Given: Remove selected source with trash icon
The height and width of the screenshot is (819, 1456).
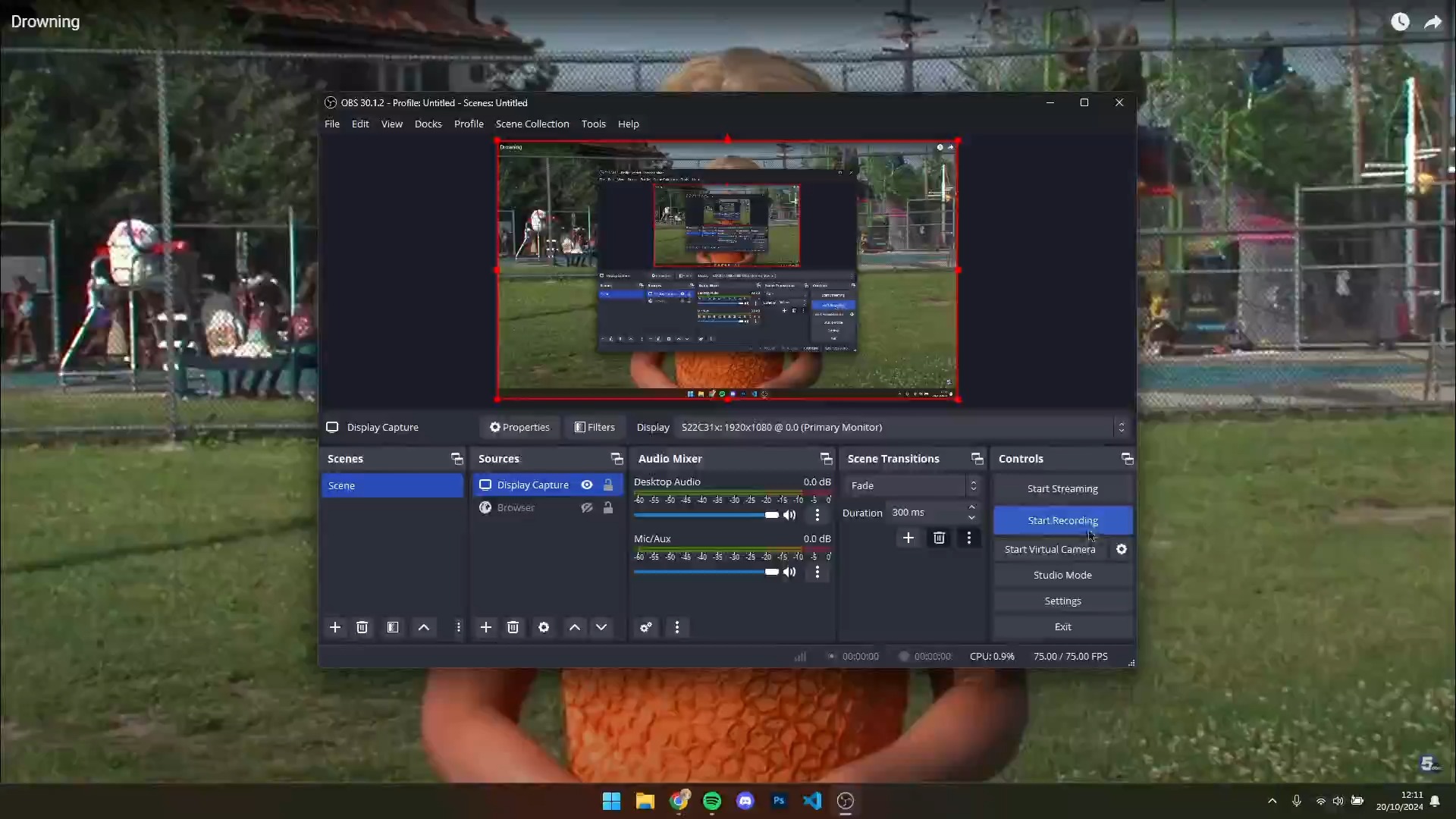Looking at the screenshot, I should click(x=513, y=627).
